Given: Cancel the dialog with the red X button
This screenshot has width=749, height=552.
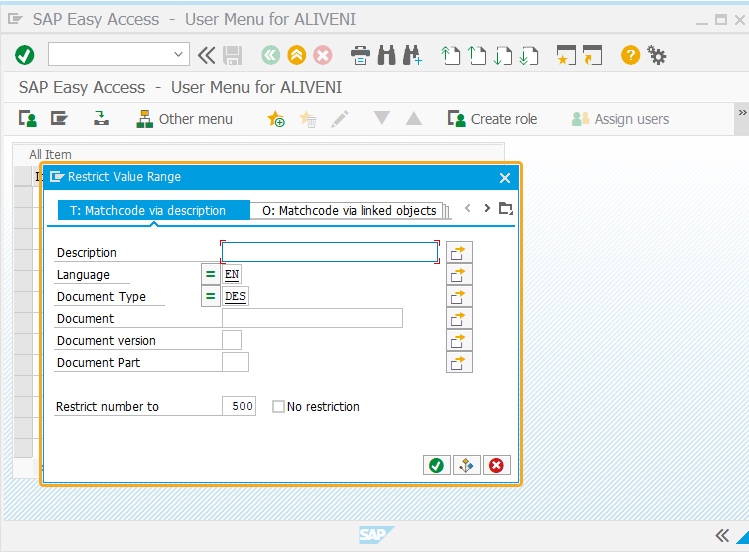Looking at the screenshot, I should [497, 465].
